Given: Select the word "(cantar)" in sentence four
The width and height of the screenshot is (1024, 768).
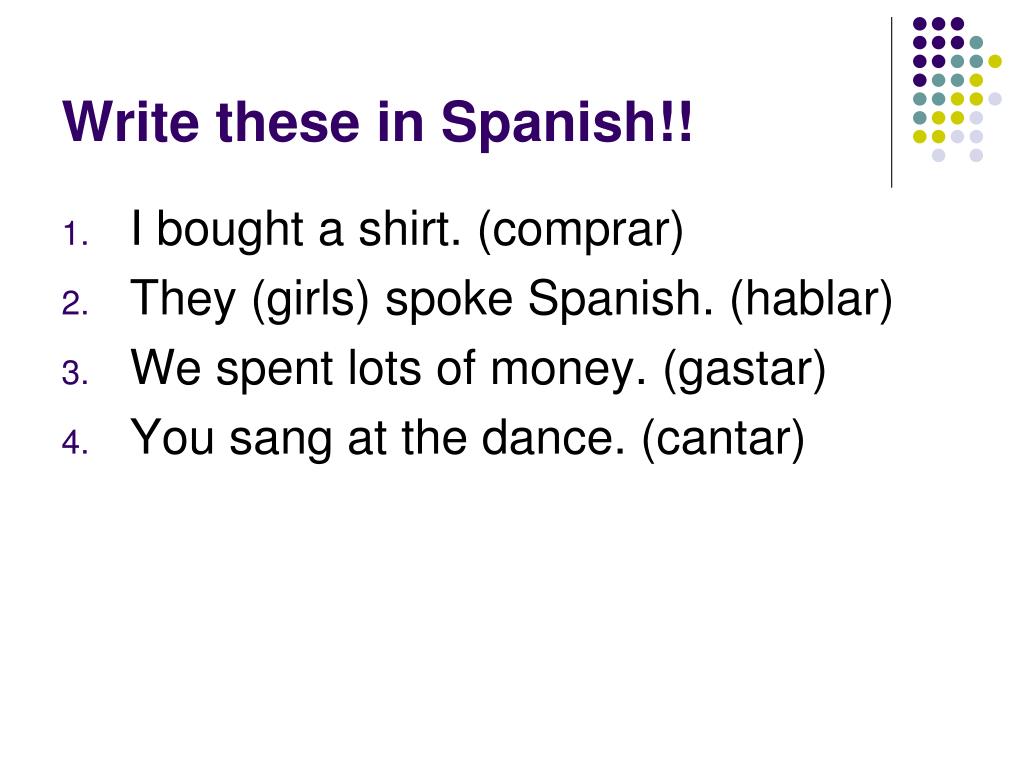Looking at the screenshot, I should 723,439.
